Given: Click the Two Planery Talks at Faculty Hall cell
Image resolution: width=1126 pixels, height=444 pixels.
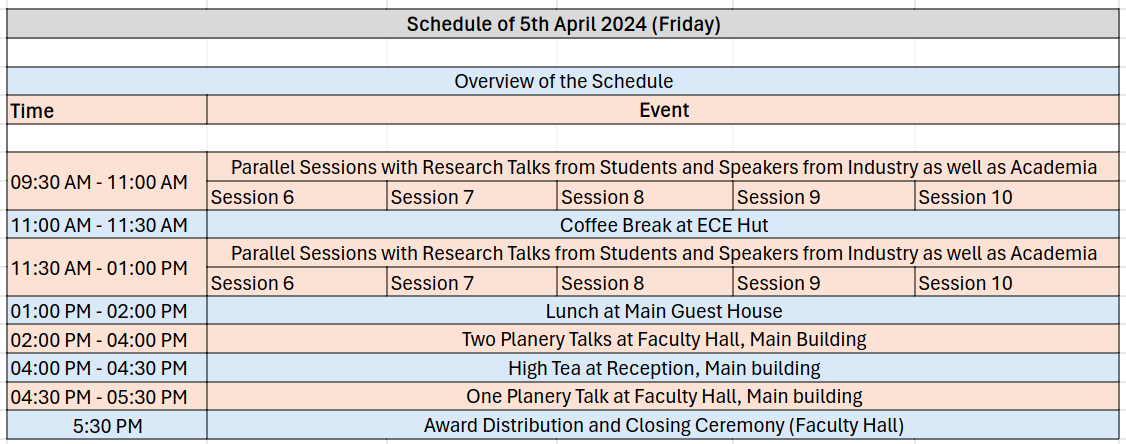Looking at the screenshot, I should coord(663,340).
